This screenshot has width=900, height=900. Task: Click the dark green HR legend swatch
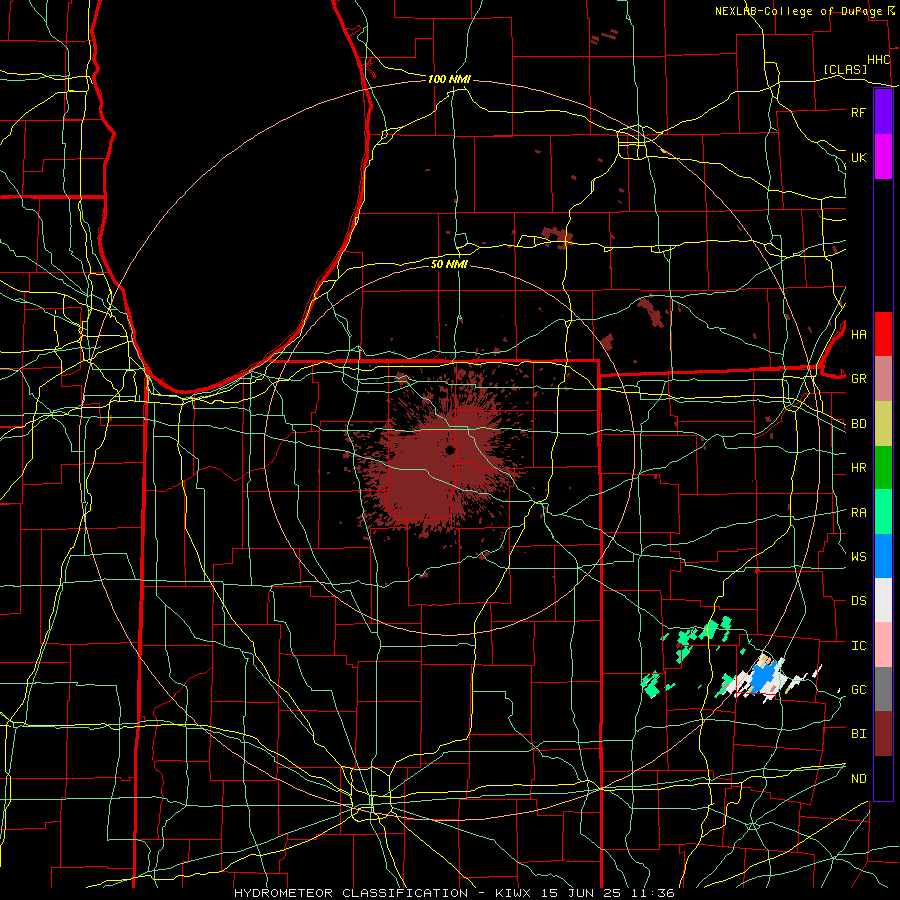pyautogui.click(x=883, y=468)
